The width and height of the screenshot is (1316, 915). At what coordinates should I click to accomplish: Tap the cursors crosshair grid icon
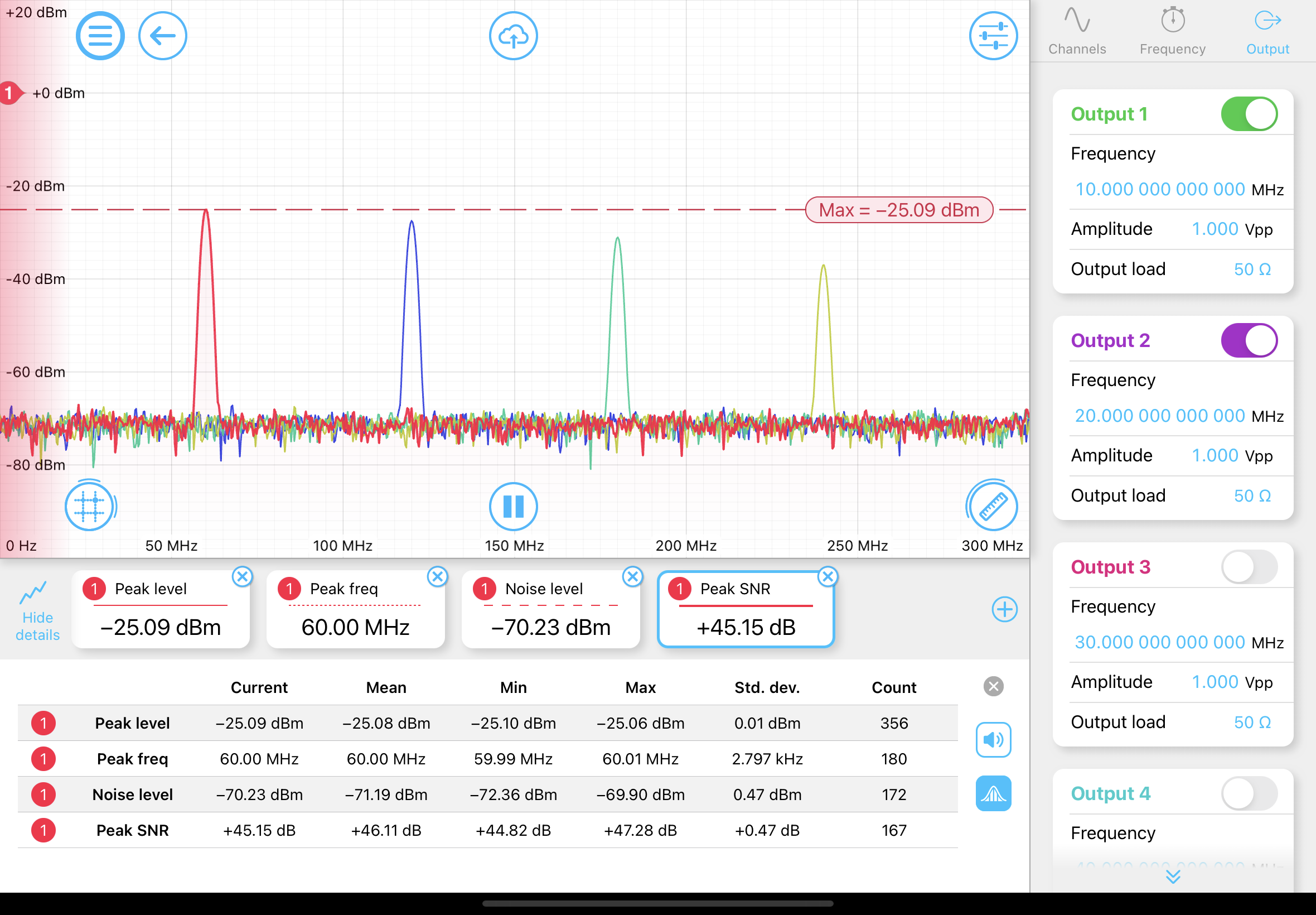(x=89, y=506)
